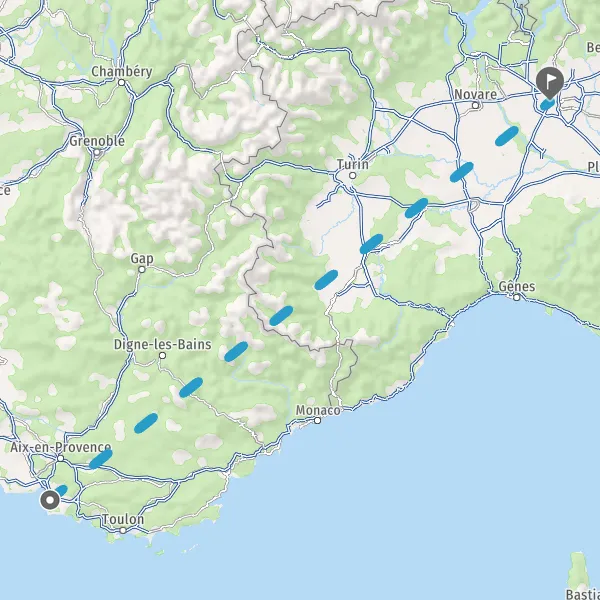Select the Toulon city marker
600x600 pixels.
click(x=123, y=530)
